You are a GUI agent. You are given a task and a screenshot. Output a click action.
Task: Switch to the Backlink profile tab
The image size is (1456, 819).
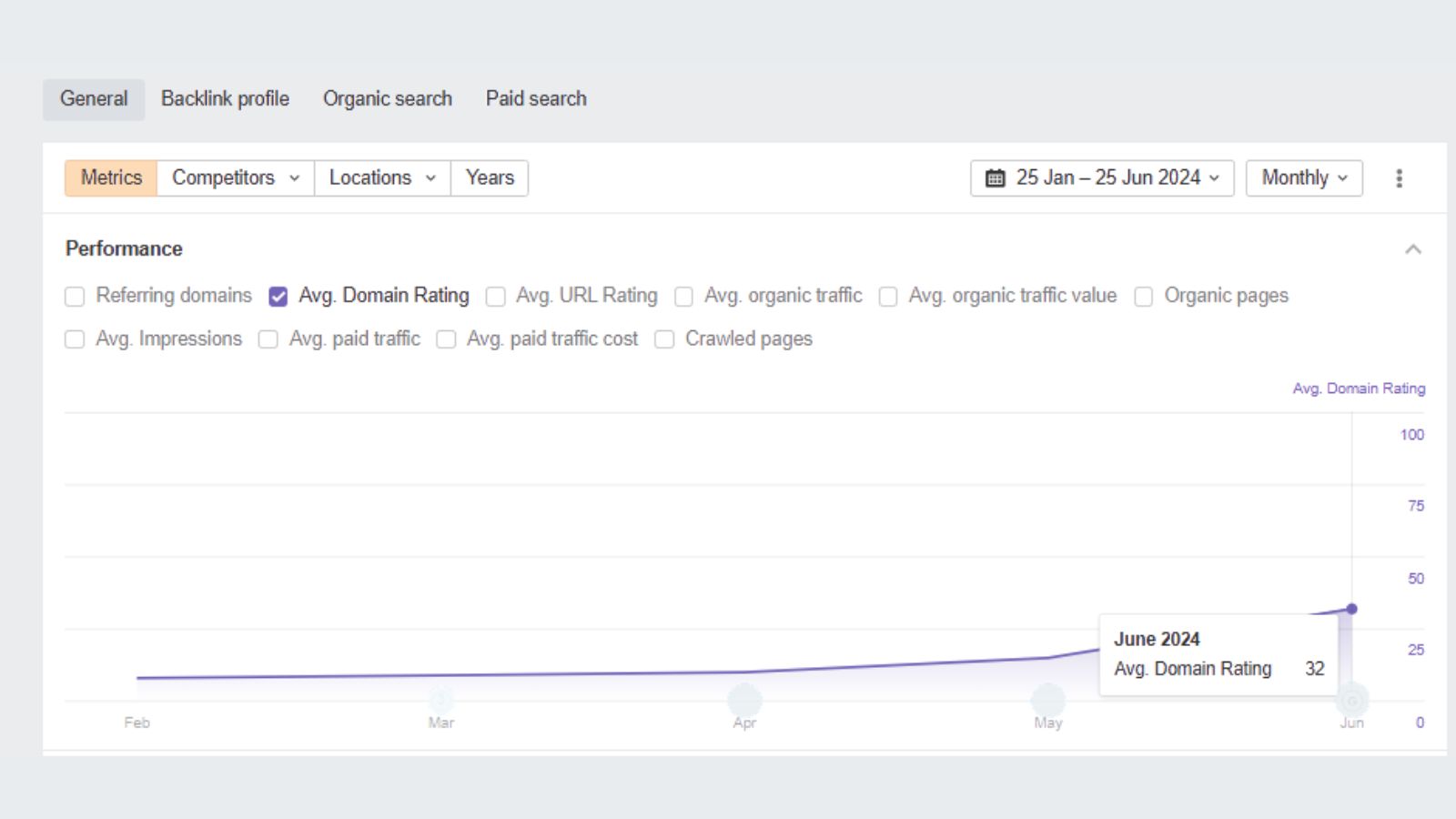(225, 99)
